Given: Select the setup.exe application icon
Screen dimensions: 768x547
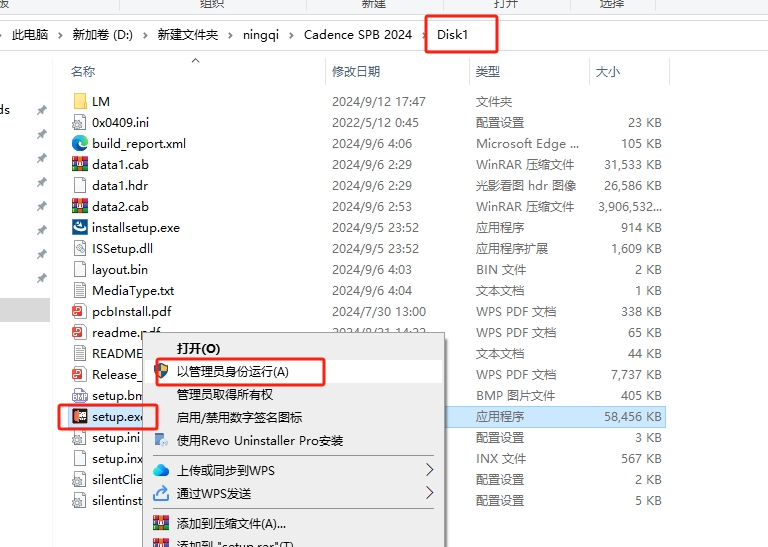Looking at the screenshot, I should [x=80, y=416].
